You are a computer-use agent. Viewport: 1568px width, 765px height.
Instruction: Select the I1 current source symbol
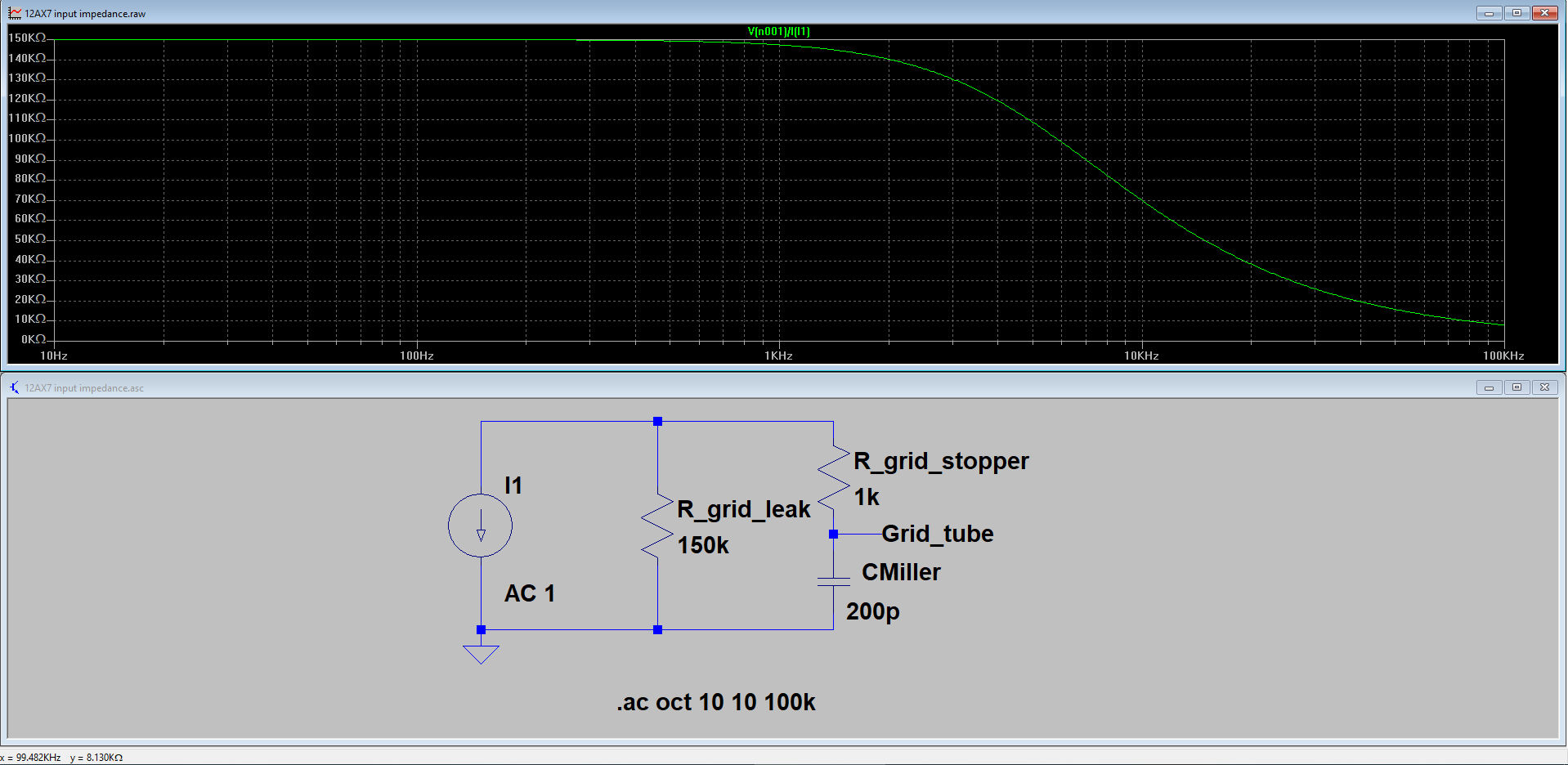pyautogui.click(x=481, y=526)
